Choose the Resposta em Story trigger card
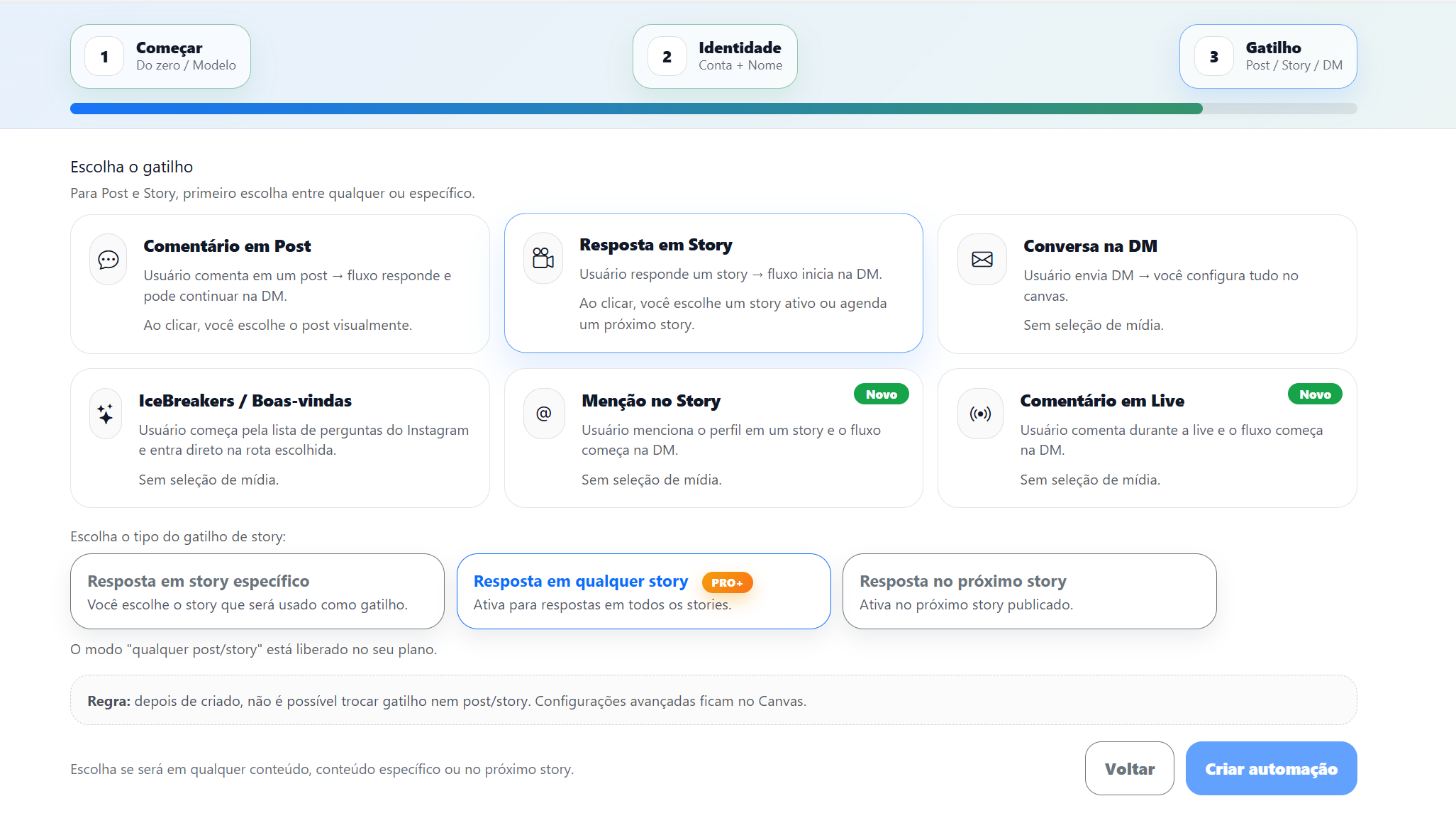 [x=713, y=283]
